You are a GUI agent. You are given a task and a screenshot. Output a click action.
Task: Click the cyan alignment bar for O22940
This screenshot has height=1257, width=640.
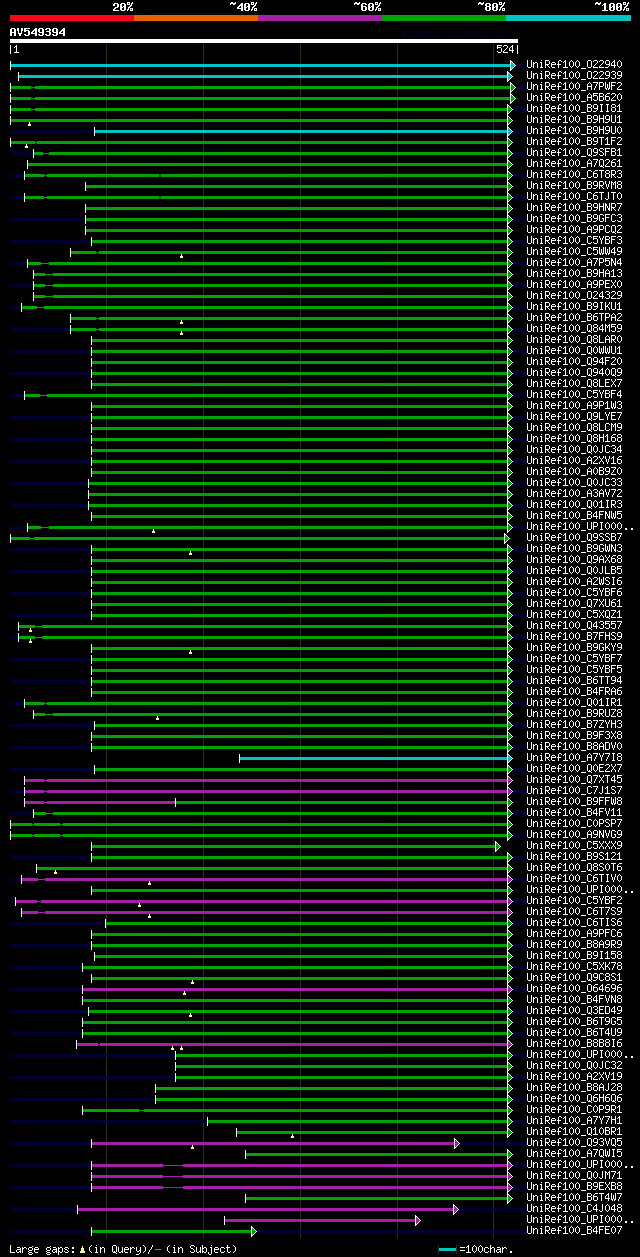pyautogui.click(x=263, y=65)
